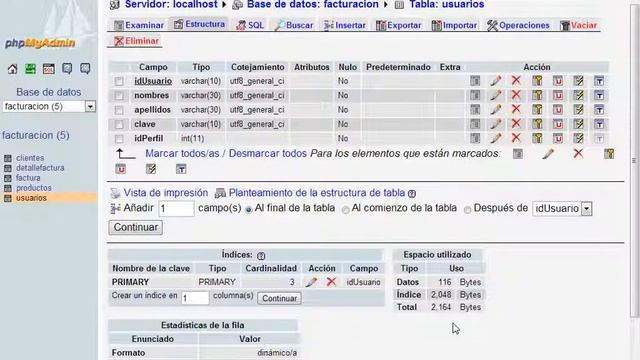Click the index columns count input
The height and width of the screenshot is (360, 640).
[195, 298]
